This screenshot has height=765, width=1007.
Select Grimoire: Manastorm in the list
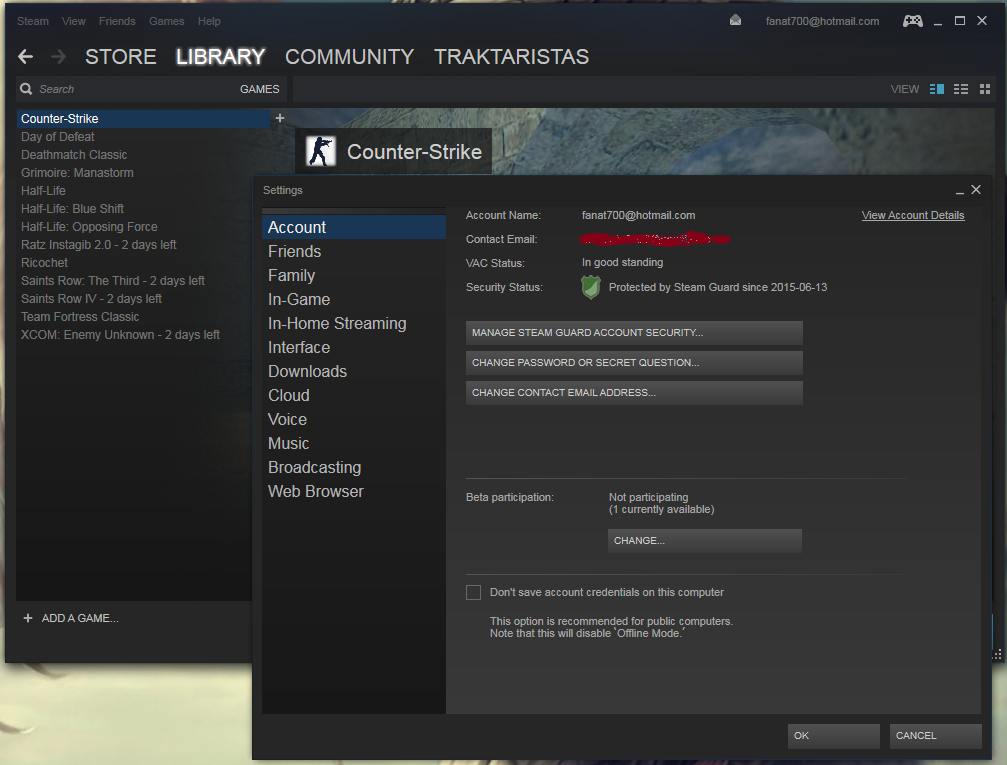[x=134, y=173]
